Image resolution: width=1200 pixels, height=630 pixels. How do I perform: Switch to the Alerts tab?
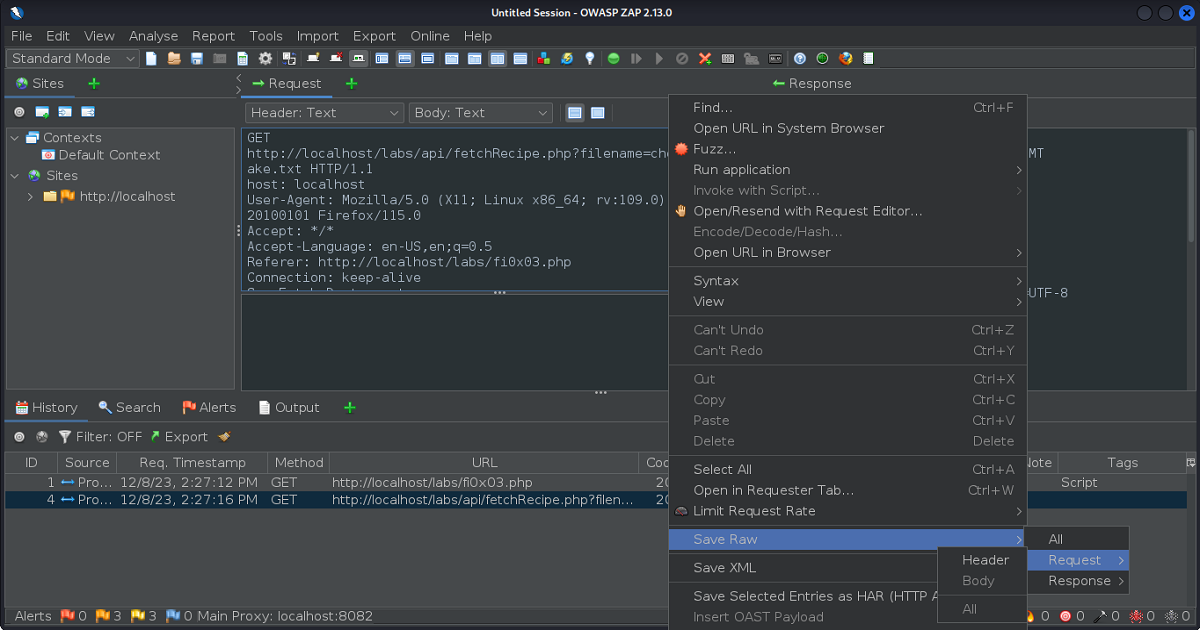[209, 408]
